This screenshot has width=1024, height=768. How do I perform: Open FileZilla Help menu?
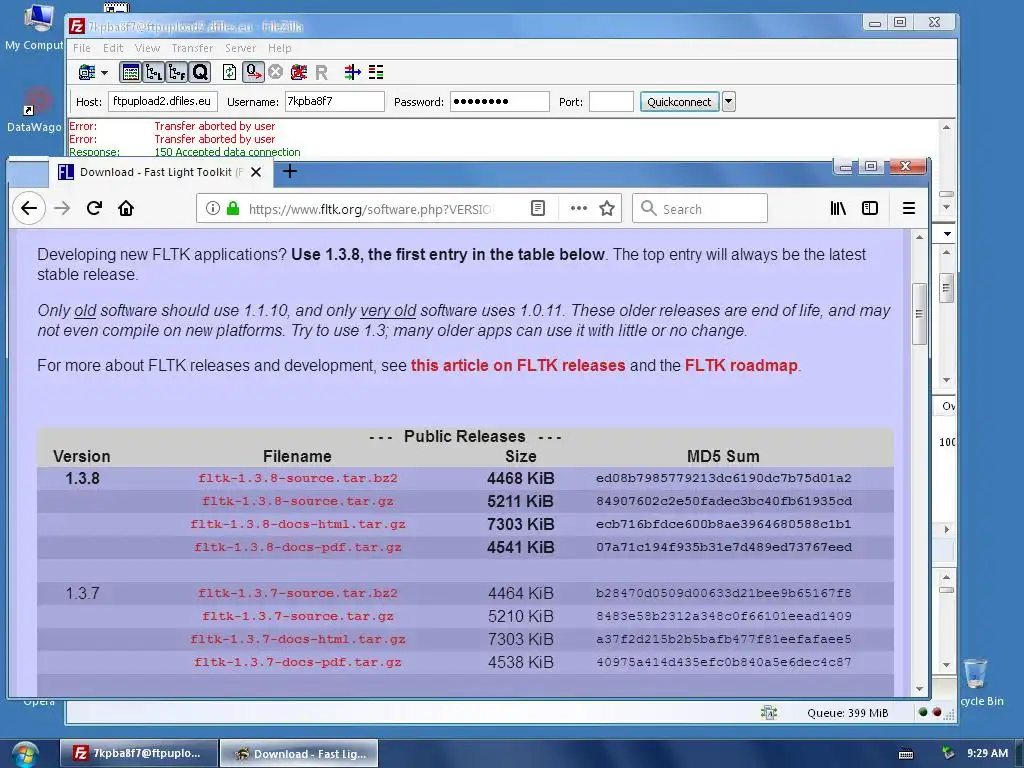pyautogui.click(x=280, y=48)
